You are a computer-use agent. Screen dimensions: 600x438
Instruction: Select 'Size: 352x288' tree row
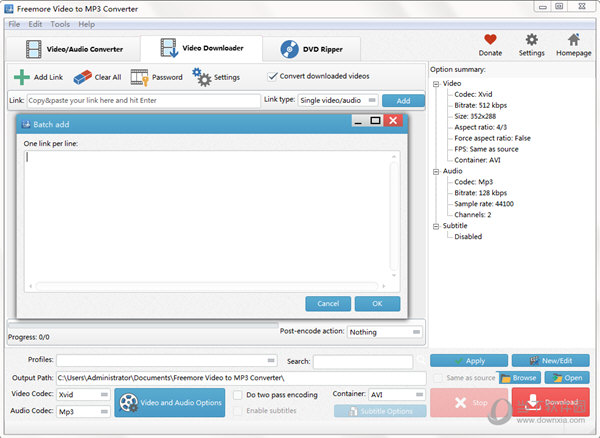[475, 116]
